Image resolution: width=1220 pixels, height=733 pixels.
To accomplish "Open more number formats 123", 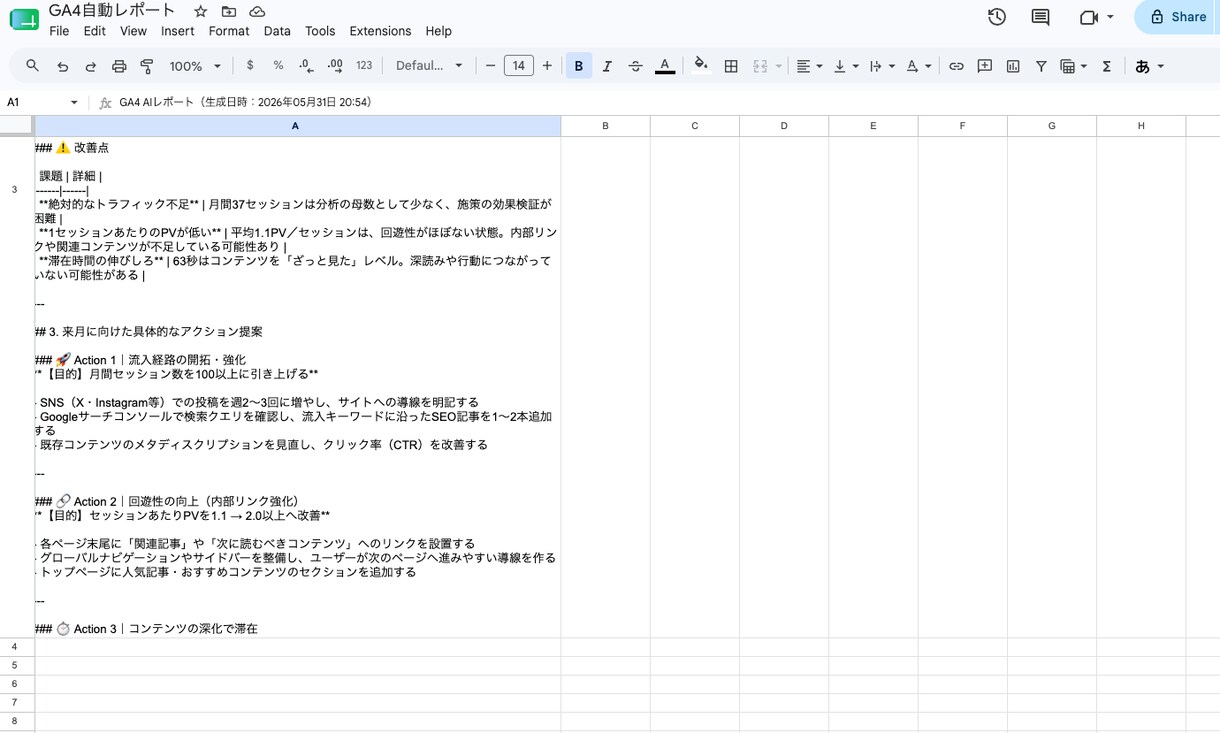I will (x=364, y=66).
